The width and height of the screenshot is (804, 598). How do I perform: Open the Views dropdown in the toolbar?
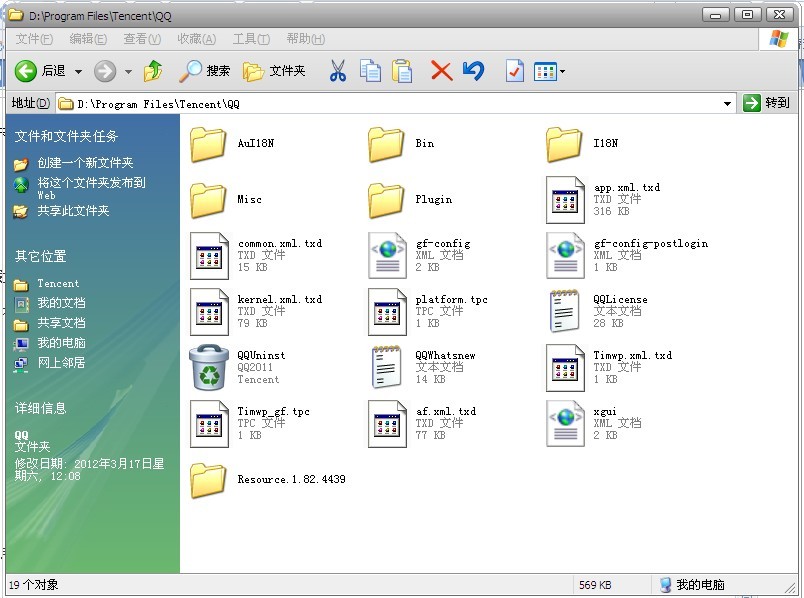[x=550, y=71]
